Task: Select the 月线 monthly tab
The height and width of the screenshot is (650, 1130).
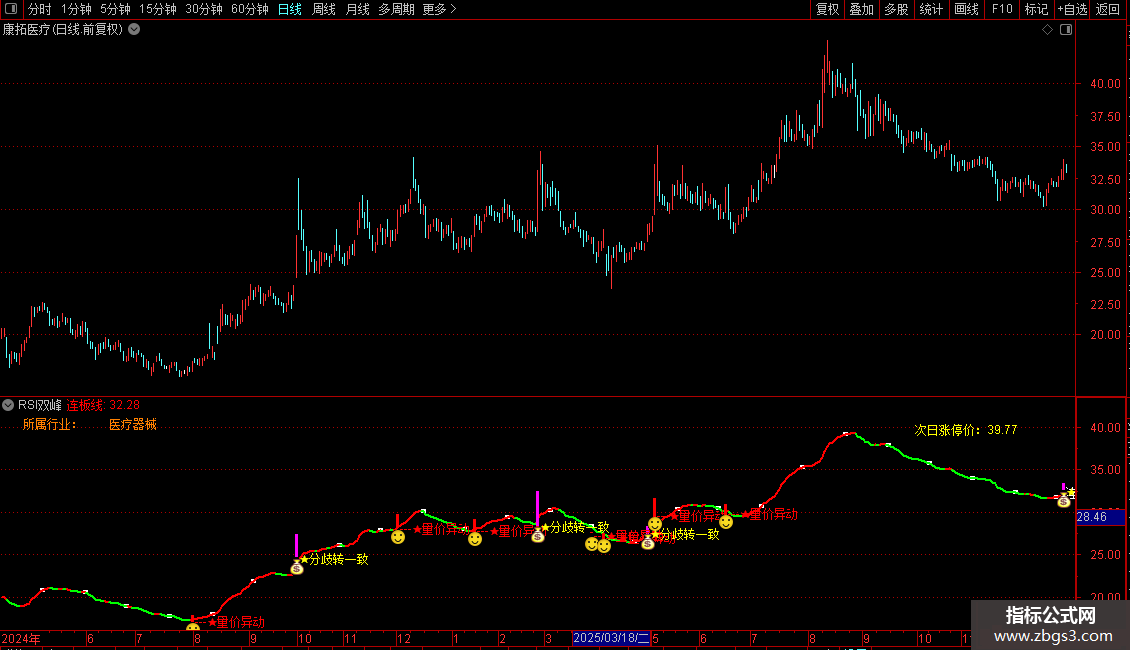Action: click(357, 9)
